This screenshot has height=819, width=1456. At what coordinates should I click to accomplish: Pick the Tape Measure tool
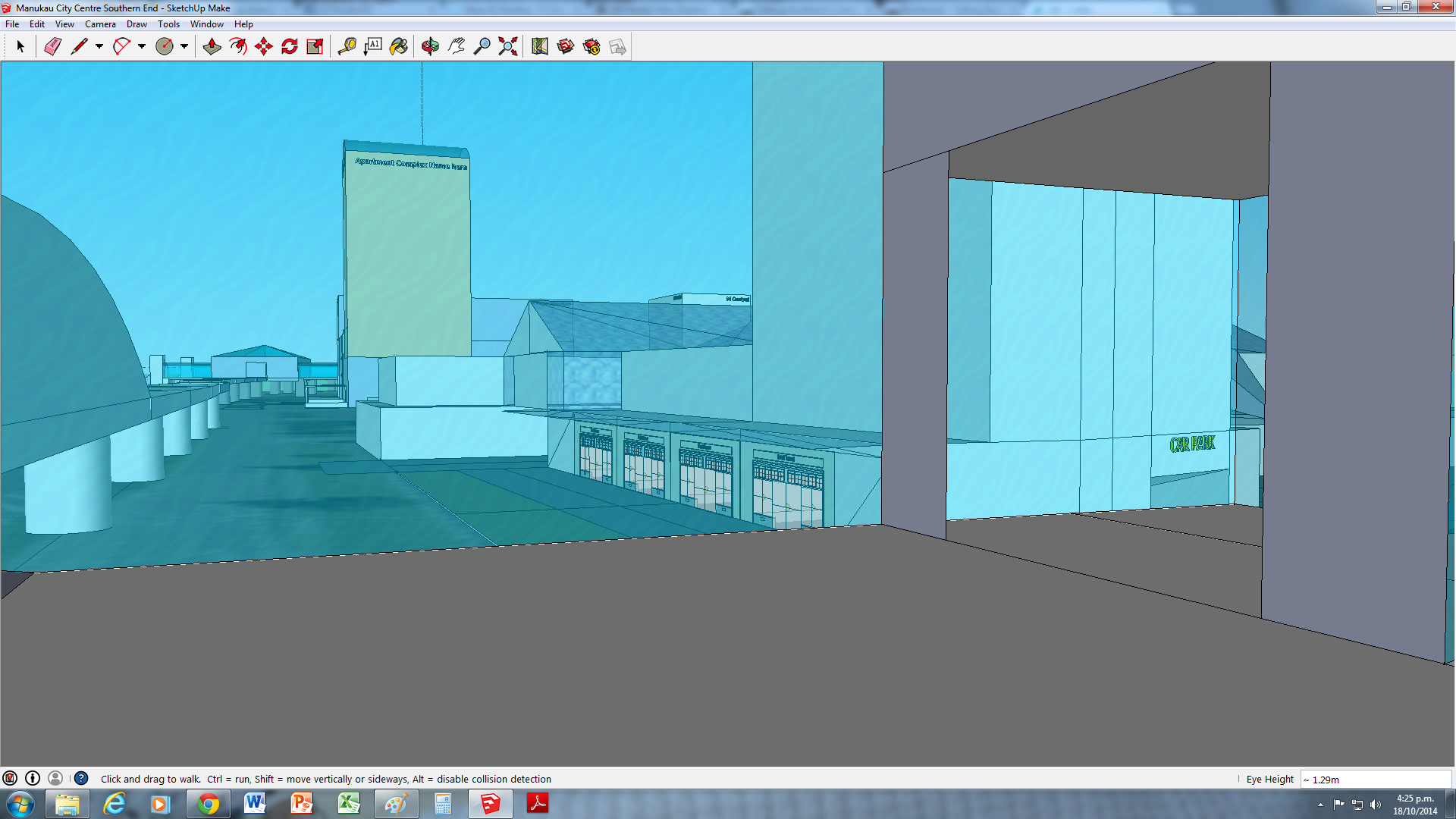point(347,47)
